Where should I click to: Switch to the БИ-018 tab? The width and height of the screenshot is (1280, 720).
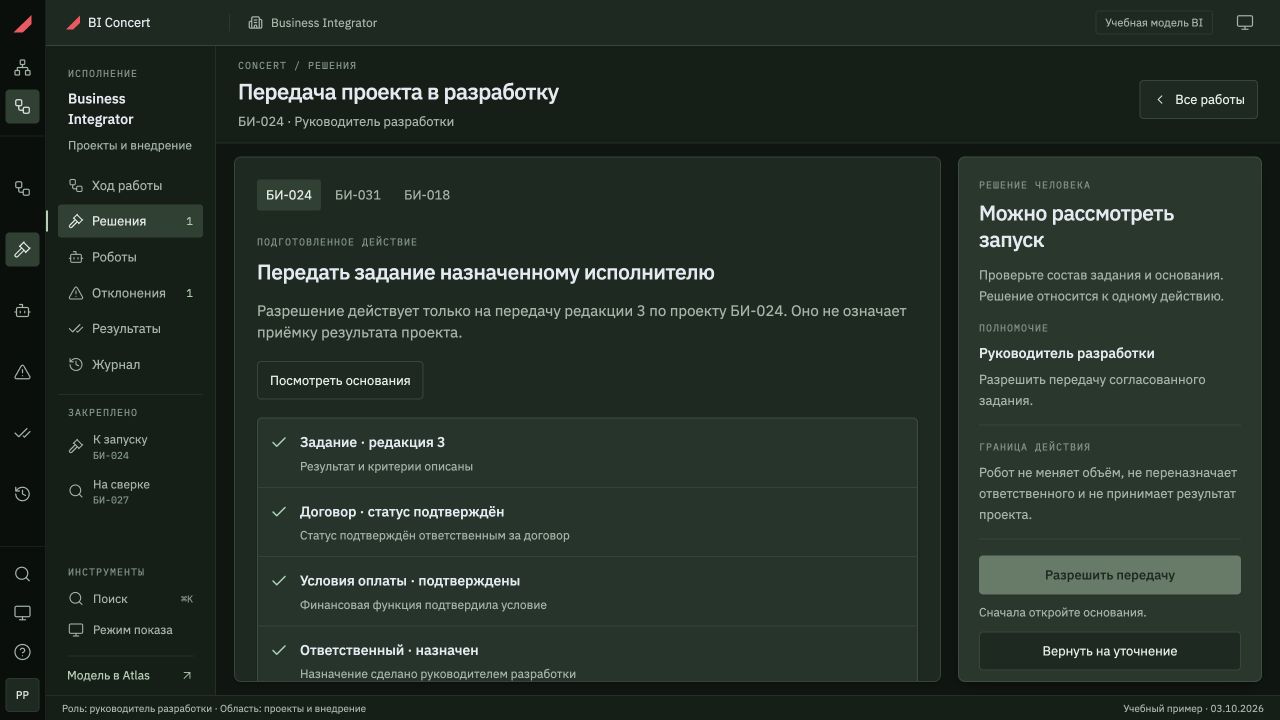click(x=427, y=195)
